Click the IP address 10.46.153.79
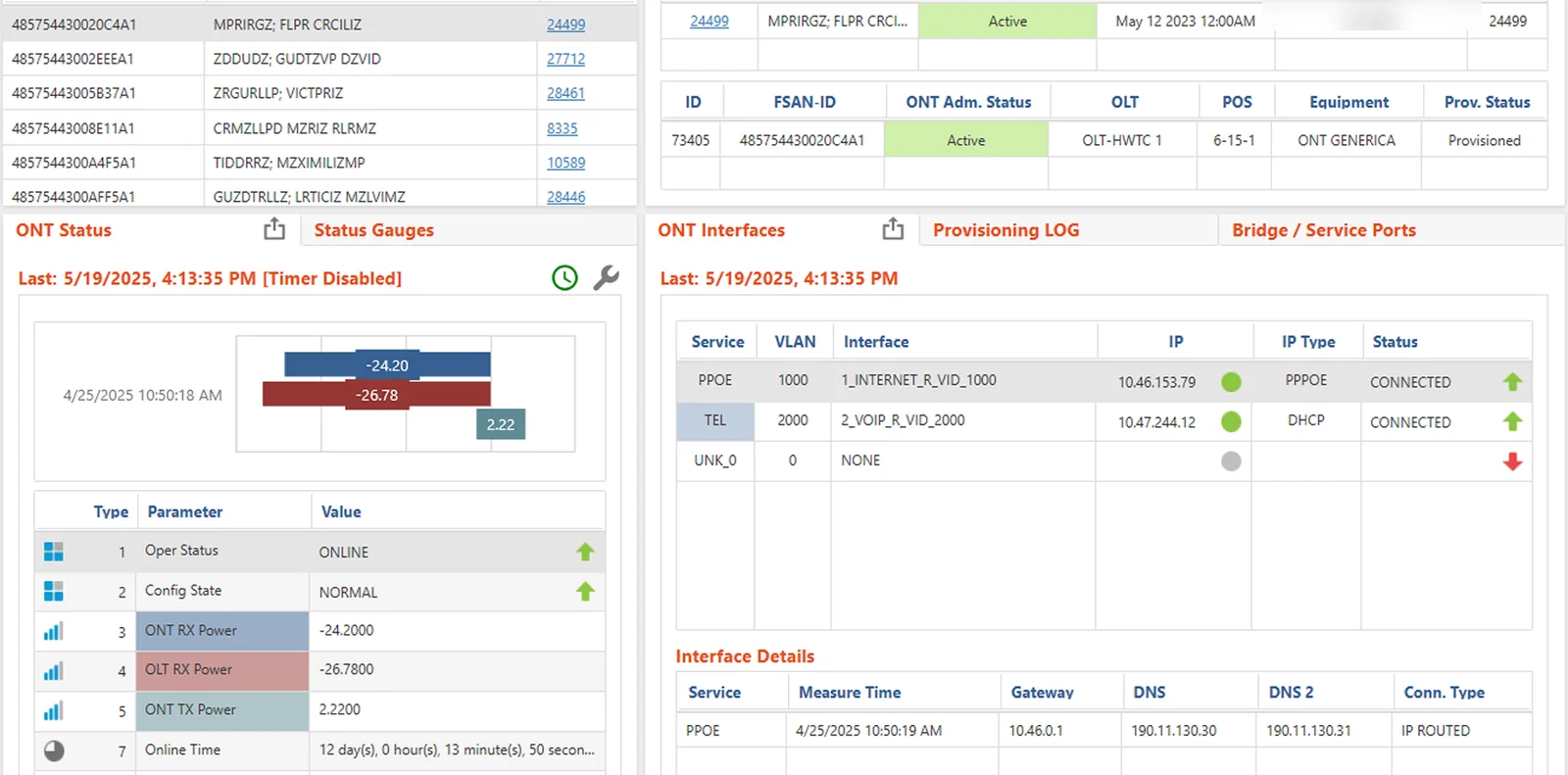Viewport: 1568px width, 775px height. 1156,382
